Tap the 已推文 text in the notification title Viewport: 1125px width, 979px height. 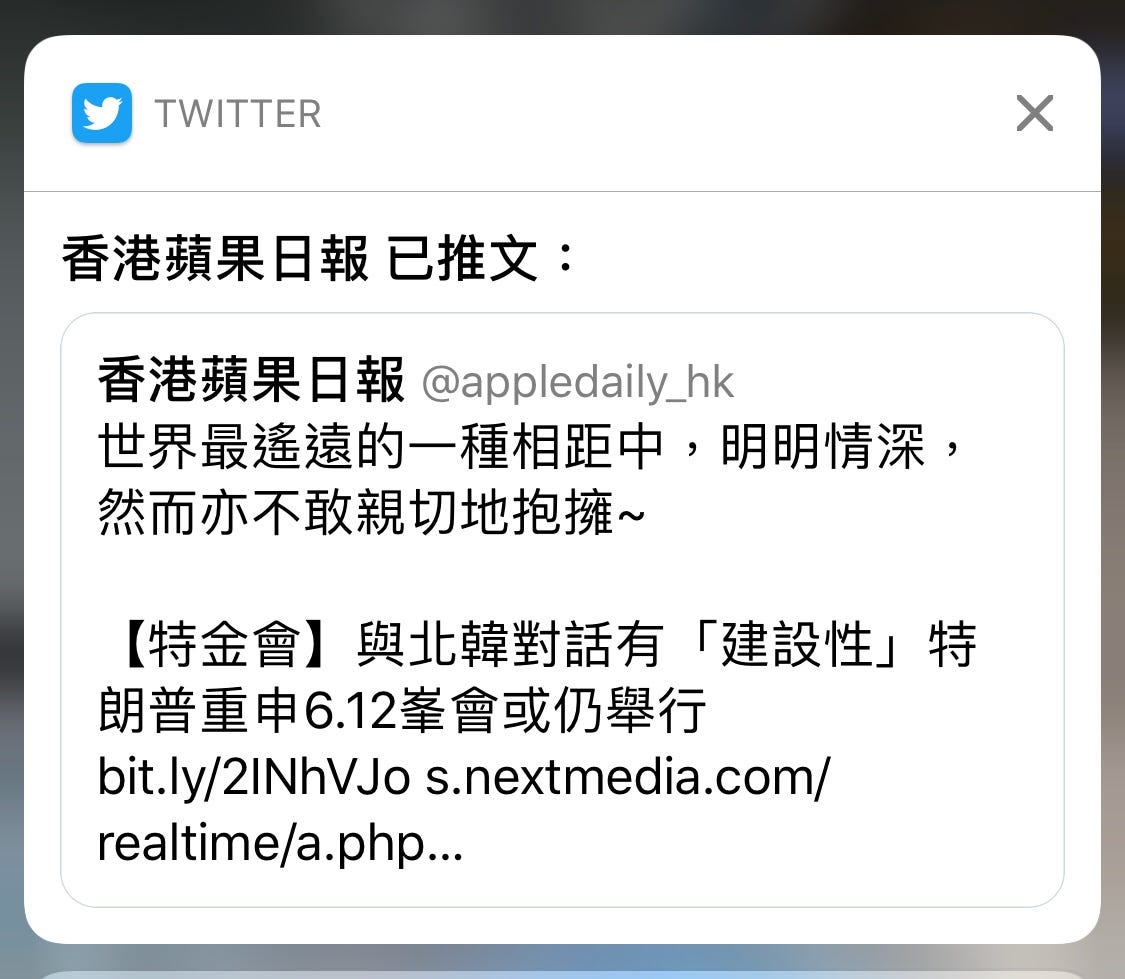(x=463, y=258)
